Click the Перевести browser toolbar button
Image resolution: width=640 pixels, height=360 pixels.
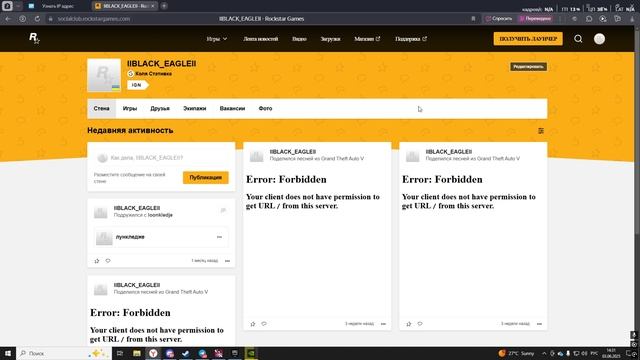pyautogui.click(x=535, y=19)
